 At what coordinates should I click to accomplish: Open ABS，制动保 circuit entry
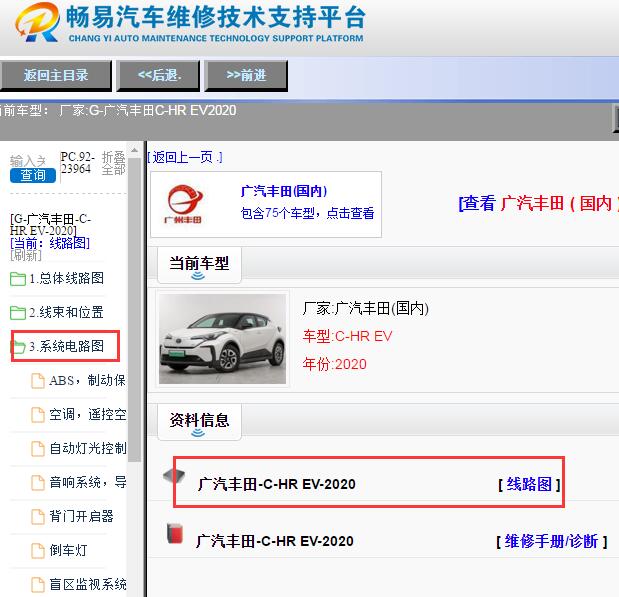click(x=87, y=380)
